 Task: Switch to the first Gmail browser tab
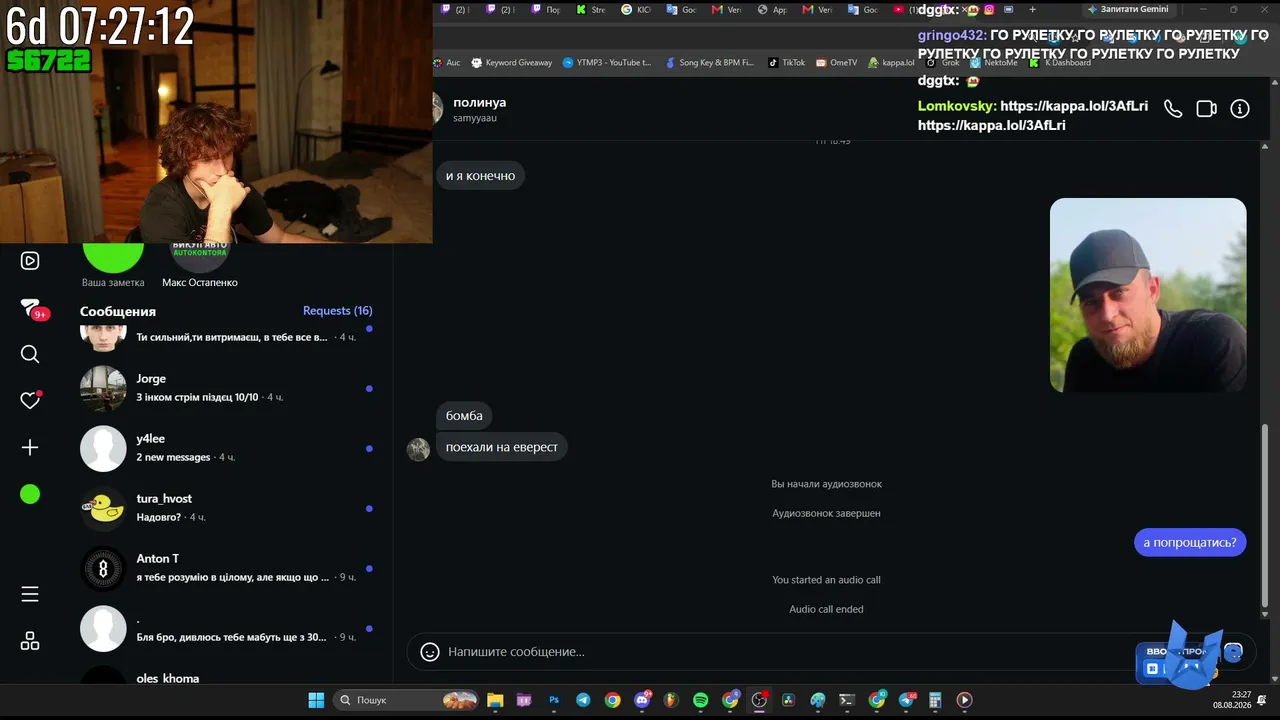point(727,10)
